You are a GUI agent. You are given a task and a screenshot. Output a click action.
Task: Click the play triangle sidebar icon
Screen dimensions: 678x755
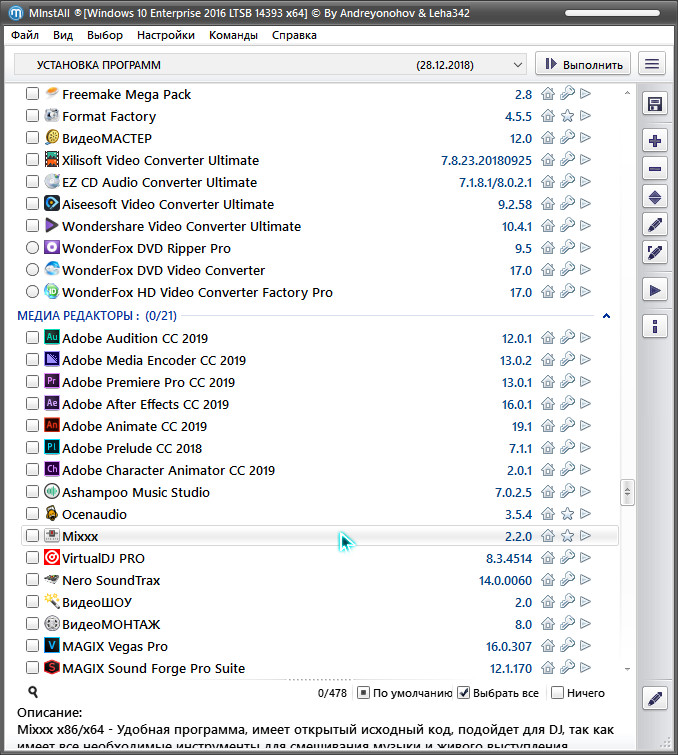pos(655,290)
